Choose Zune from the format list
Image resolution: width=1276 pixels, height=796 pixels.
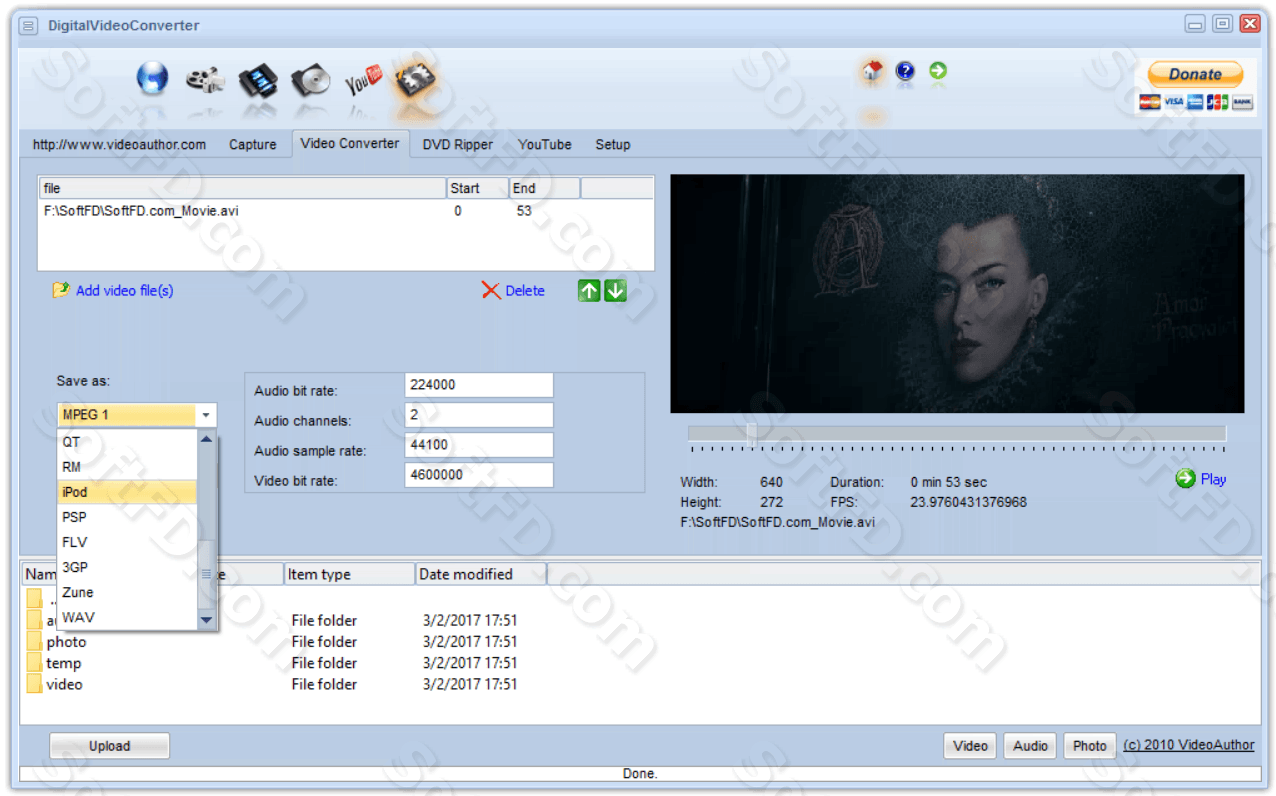(127, 592)
